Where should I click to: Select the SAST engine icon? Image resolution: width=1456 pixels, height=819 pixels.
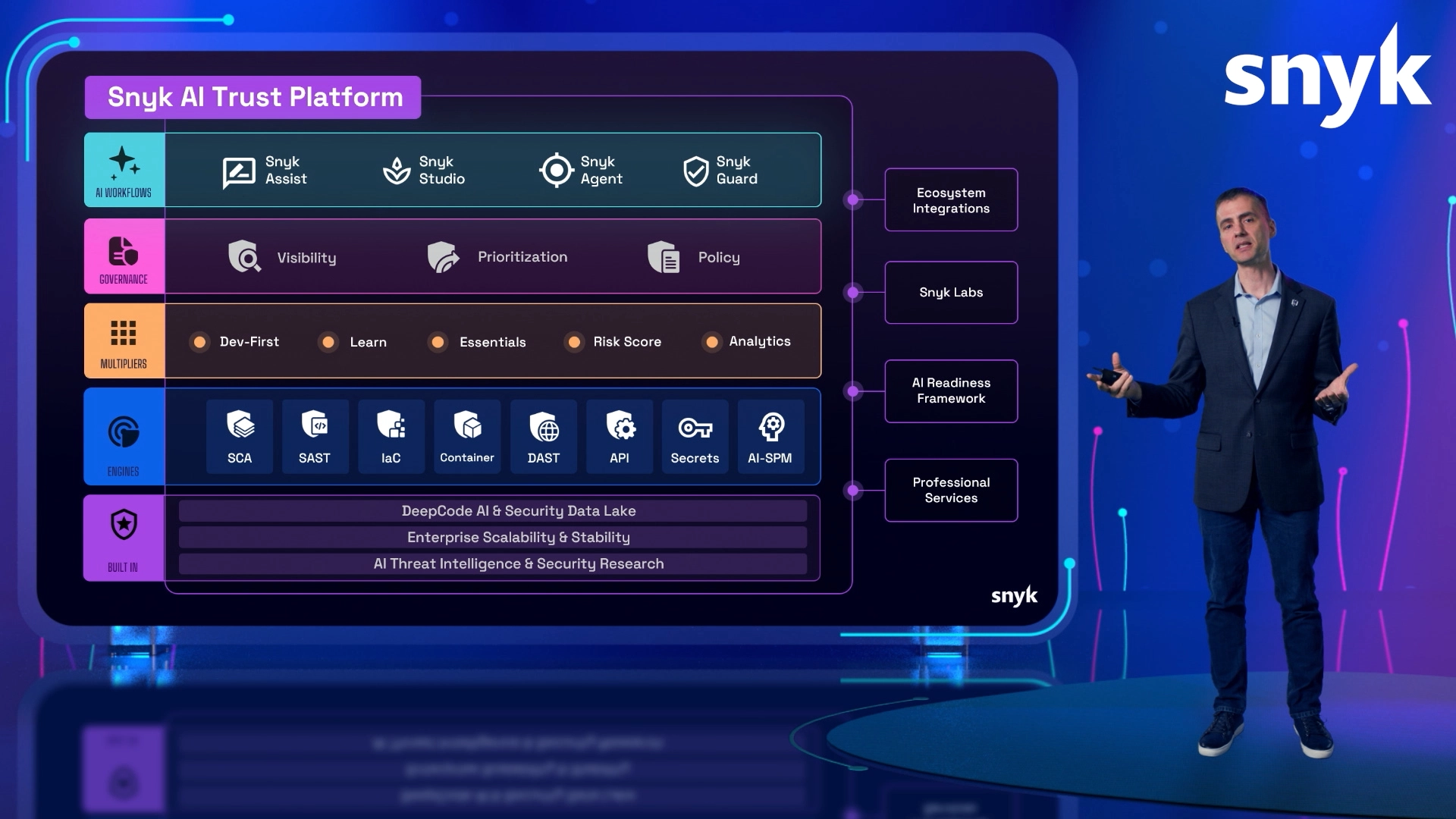(315, 425)
